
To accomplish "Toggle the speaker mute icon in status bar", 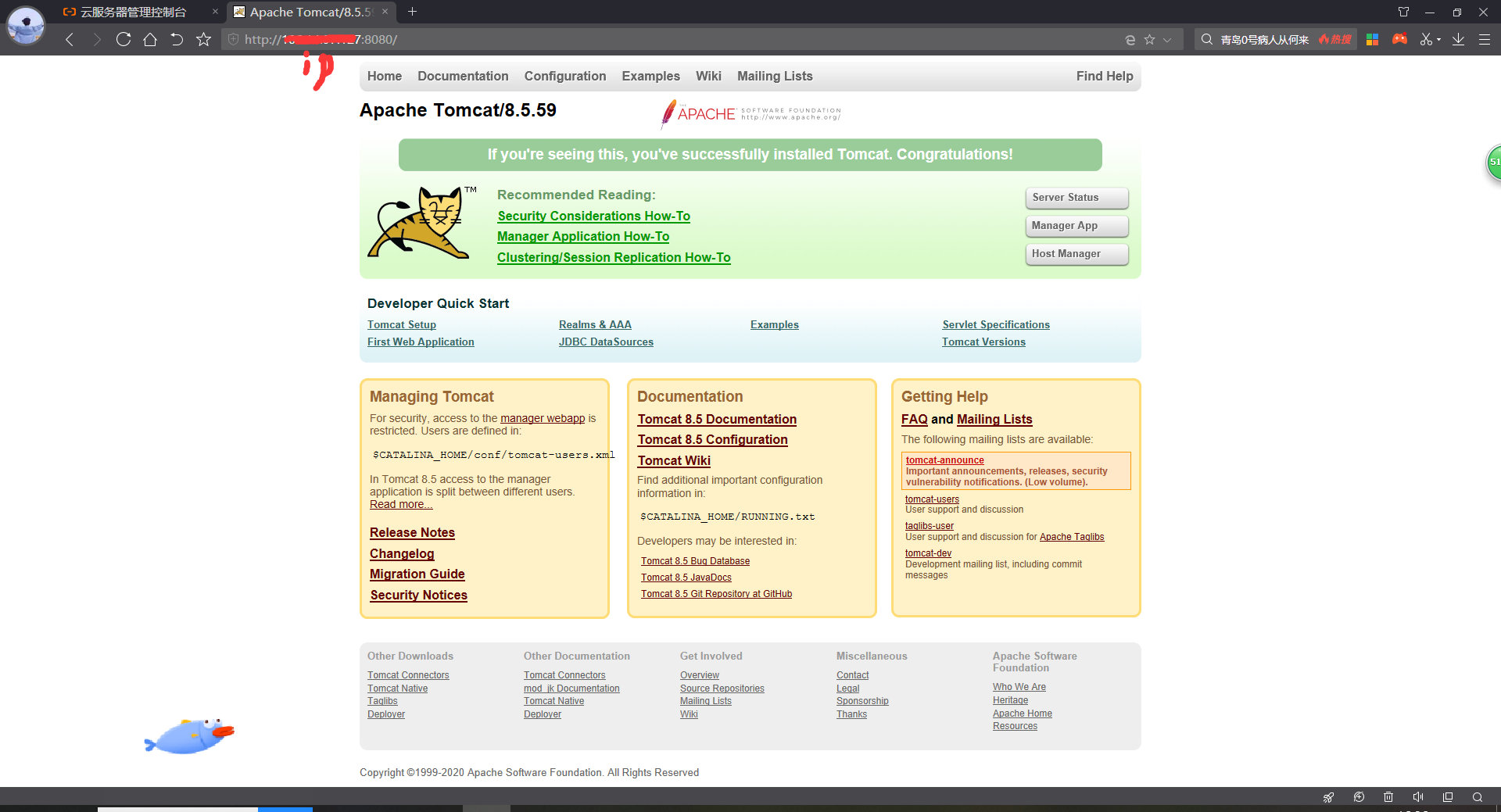I will pos(1418,797).
